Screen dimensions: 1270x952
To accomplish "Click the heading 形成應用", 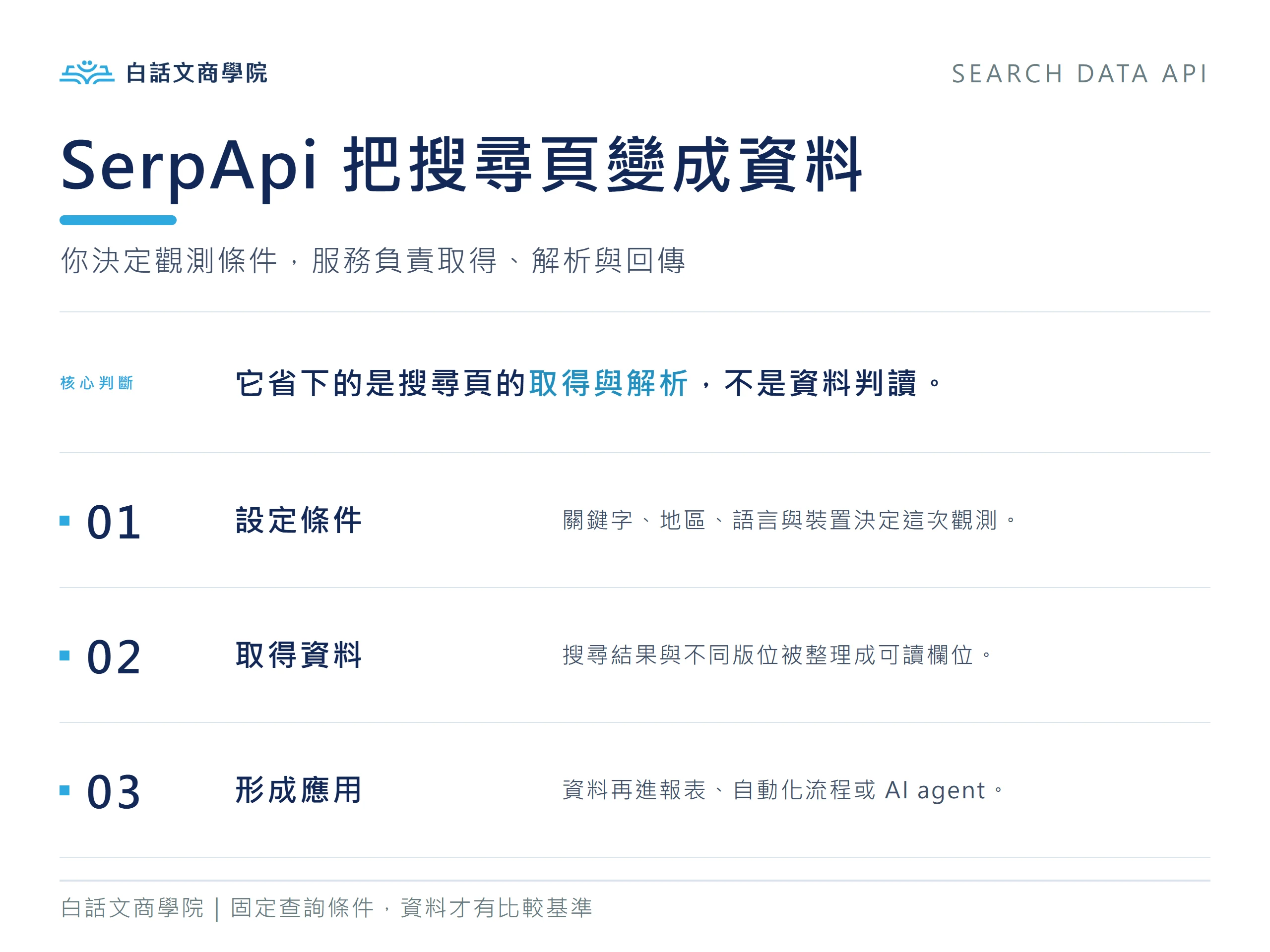I will (299, 790).
